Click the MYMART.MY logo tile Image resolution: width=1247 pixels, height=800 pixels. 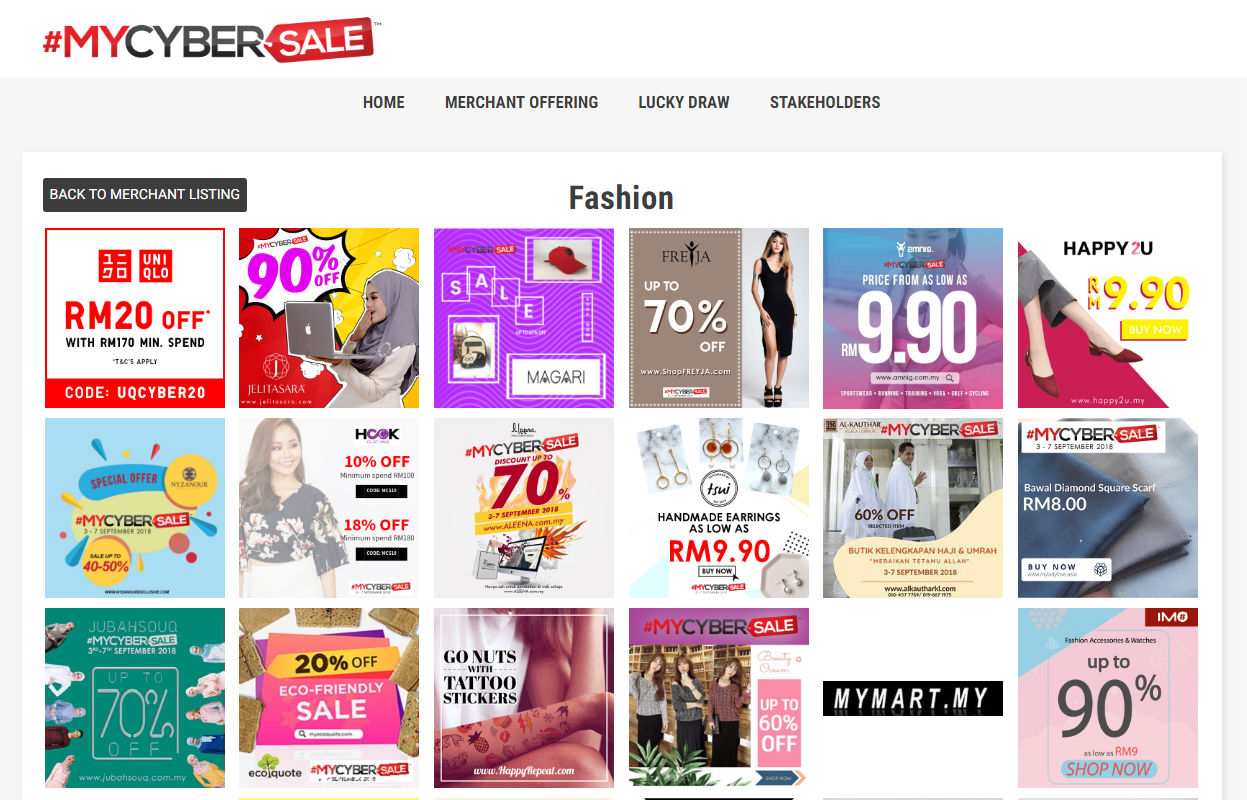(x=913, y=698)
